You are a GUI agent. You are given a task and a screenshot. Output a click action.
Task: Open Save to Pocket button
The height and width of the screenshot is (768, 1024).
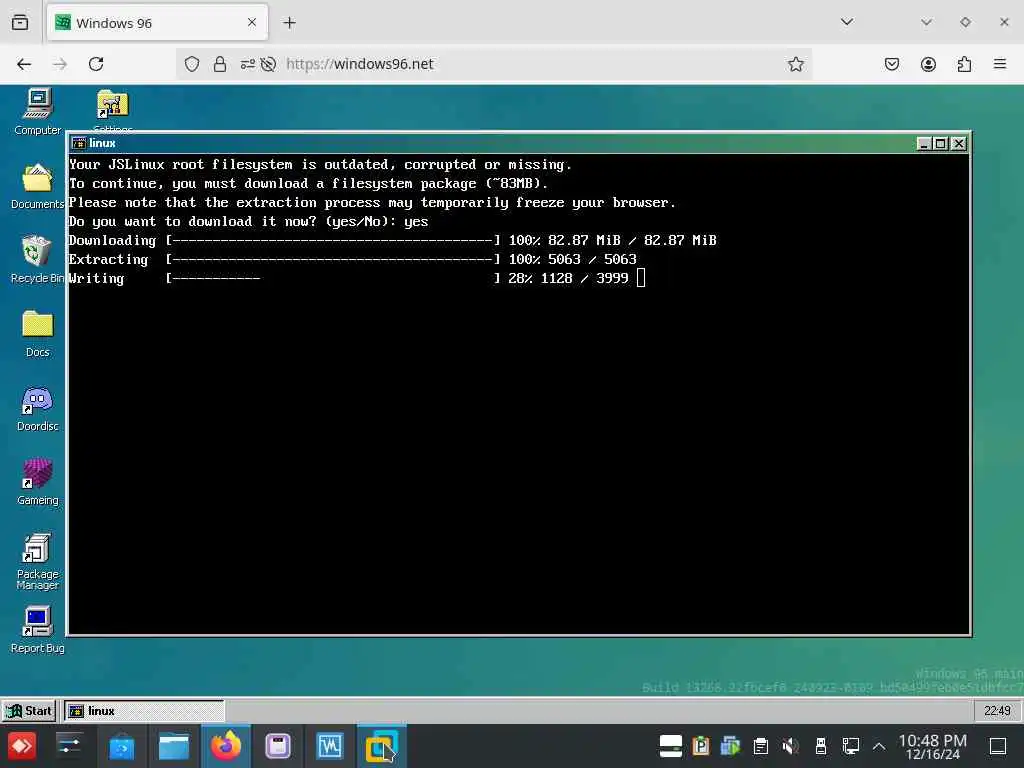tap(892, 64)
